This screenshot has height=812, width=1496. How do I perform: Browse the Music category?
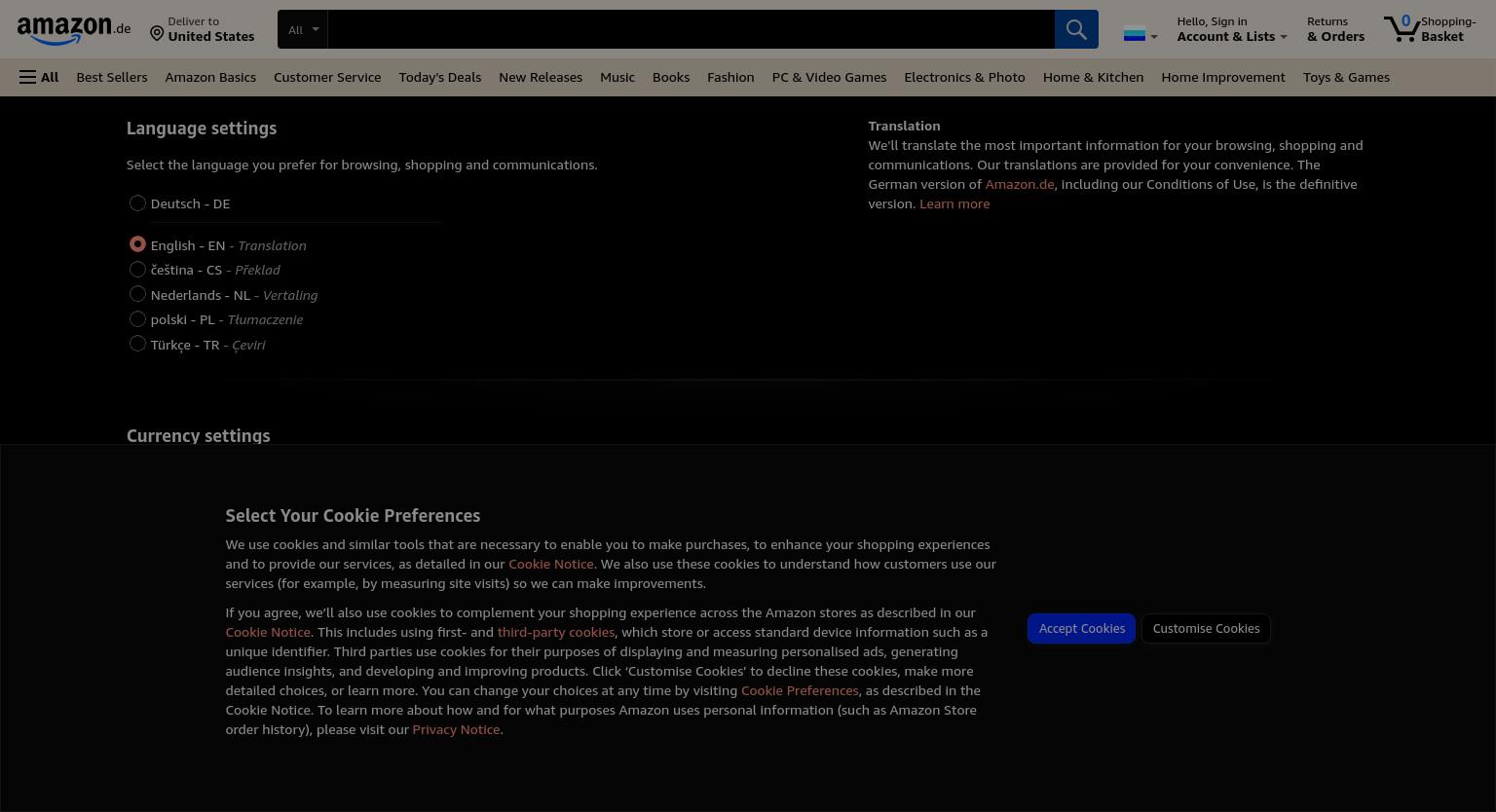point(617,77)
